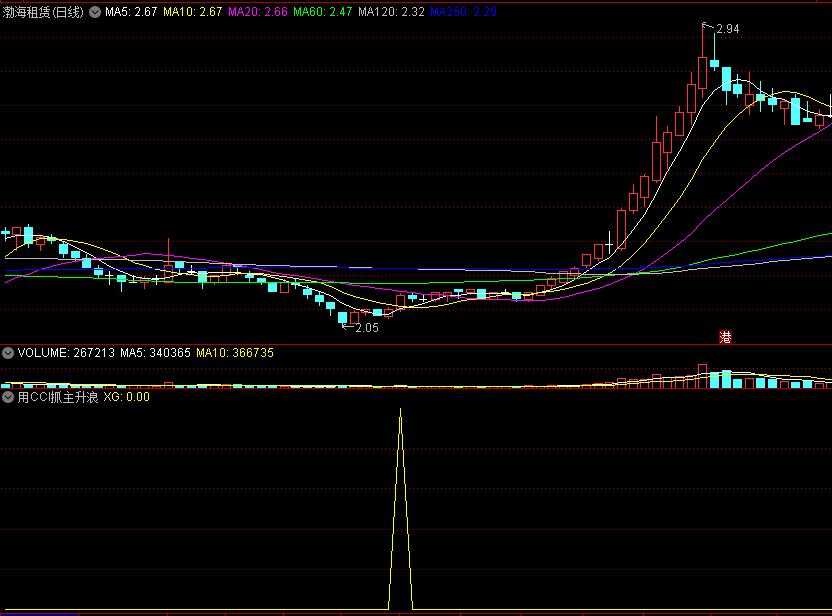The height and width of the screenshot is (616, 832).
Task: Click the yellow XG signal spike peak
Action: pyautogui.click(x=401, y=410)
